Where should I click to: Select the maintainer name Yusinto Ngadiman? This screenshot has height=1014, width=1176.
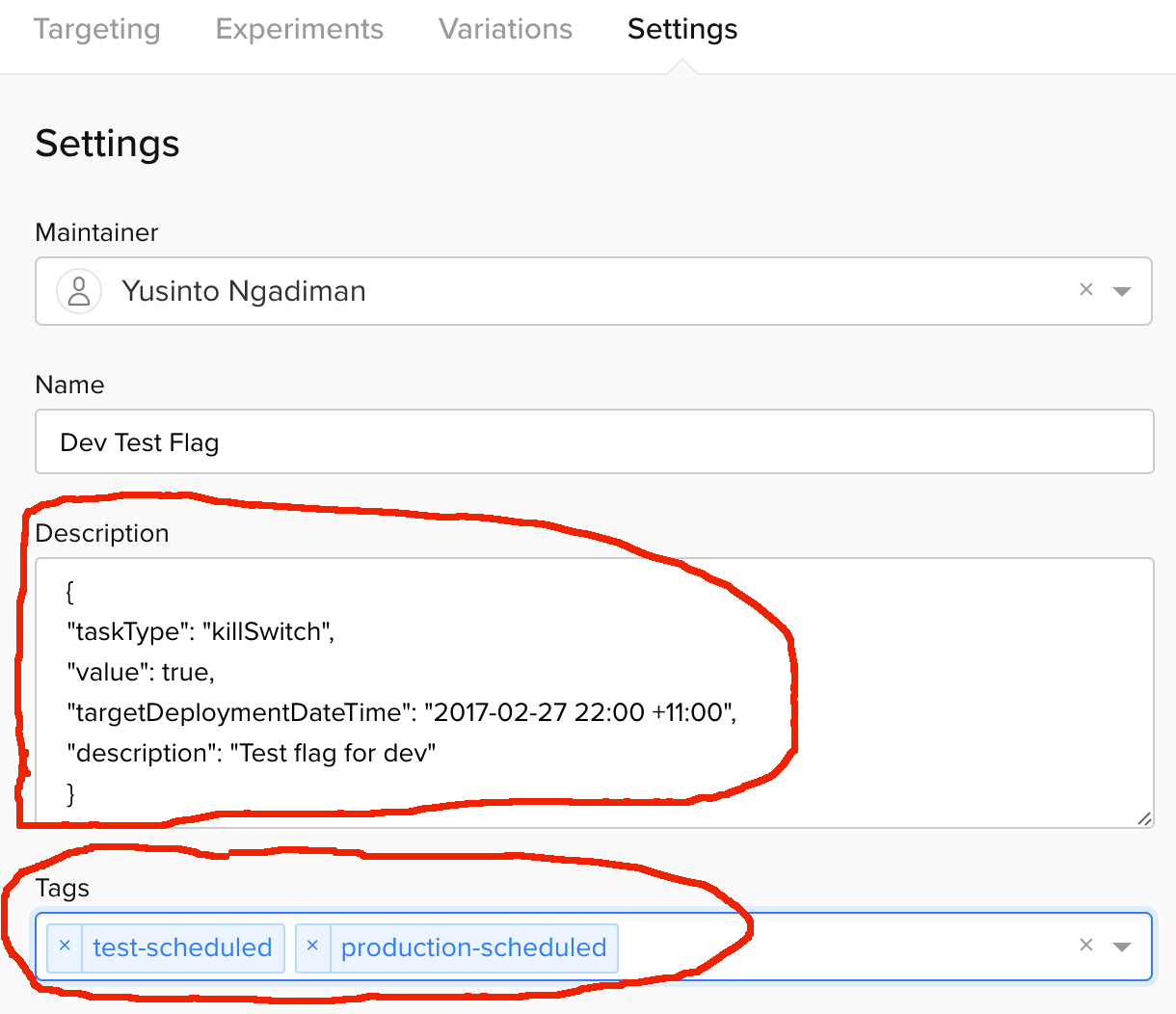243,290
